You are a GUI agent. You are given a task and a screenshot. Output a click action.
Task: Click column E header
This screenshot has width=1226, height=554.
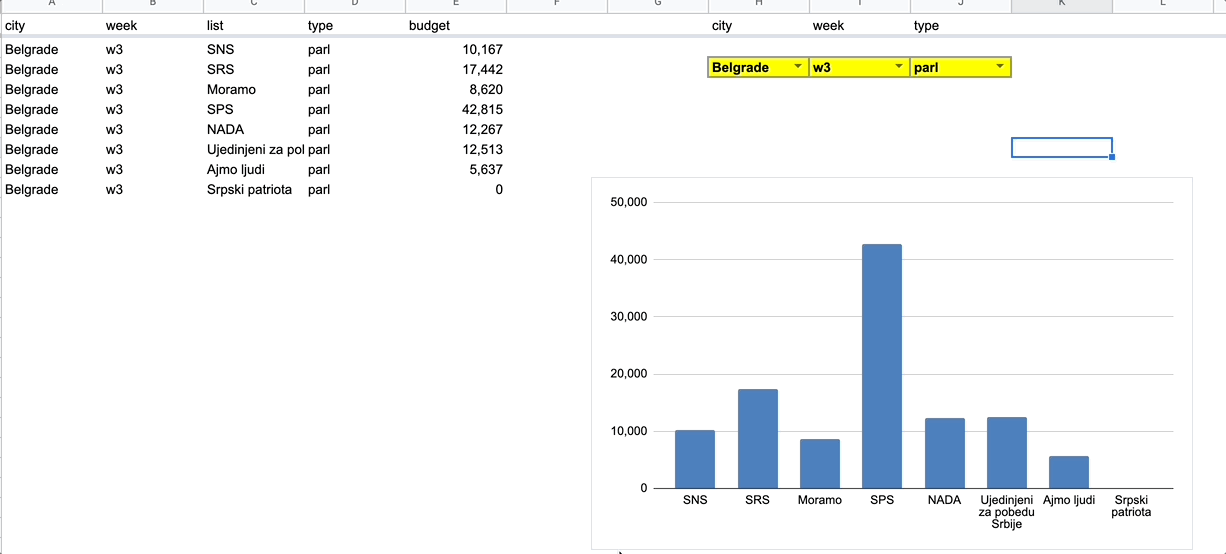pyautogui.click(x=455, y=5)
